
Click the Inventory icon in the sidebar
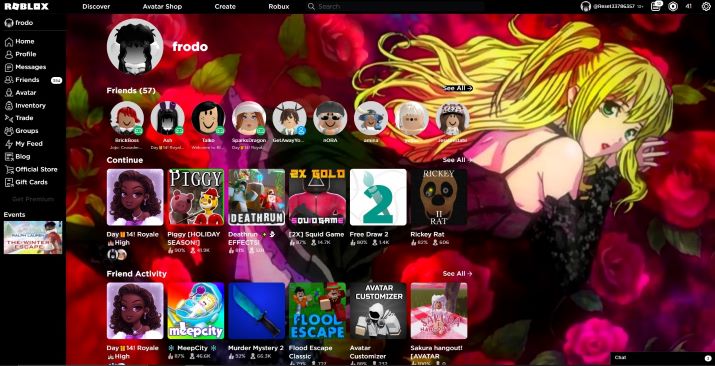(9, 105)
